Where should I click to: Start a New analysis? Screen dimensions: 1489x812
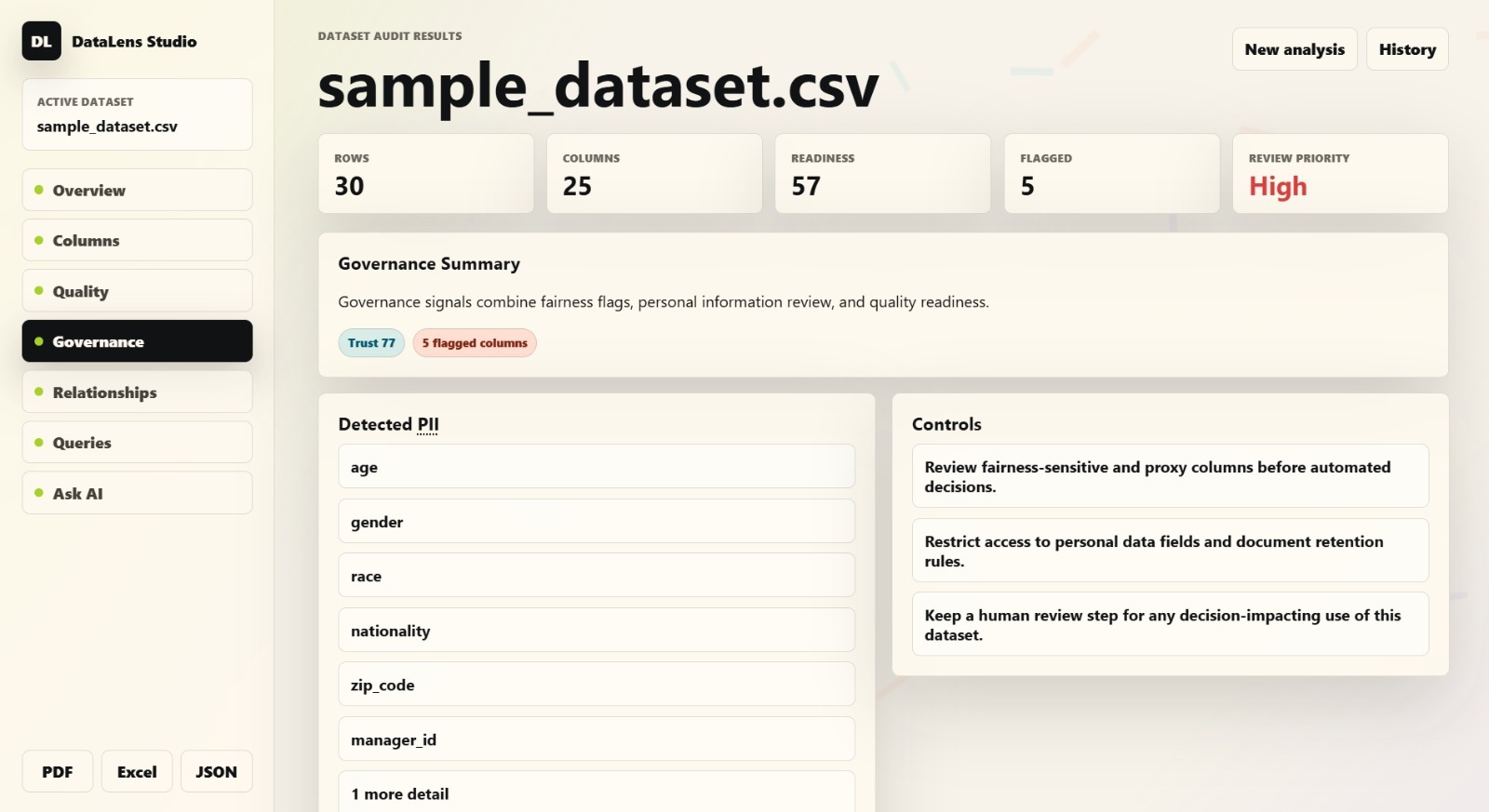tap(1294, 49)
